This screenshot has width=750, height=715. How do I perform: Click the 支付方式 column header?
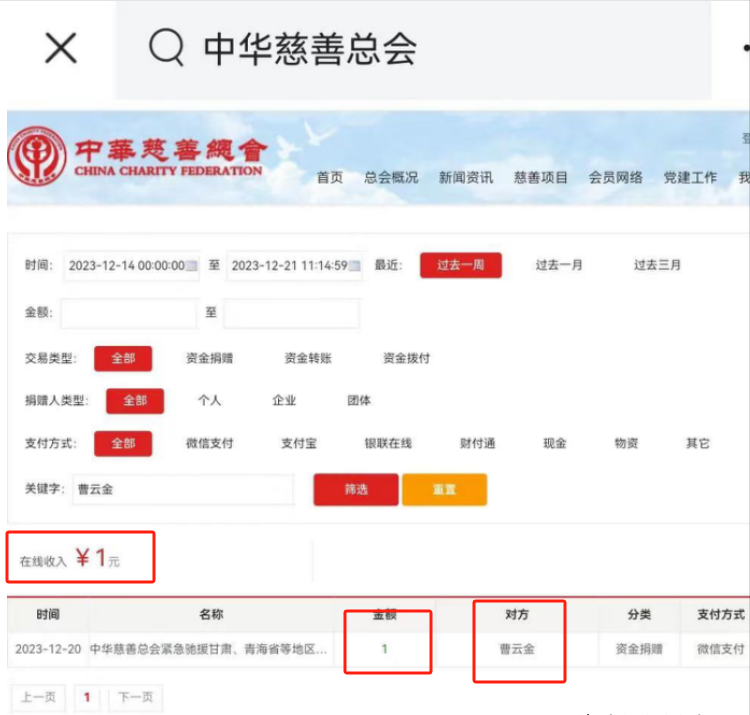pos(721,614)
